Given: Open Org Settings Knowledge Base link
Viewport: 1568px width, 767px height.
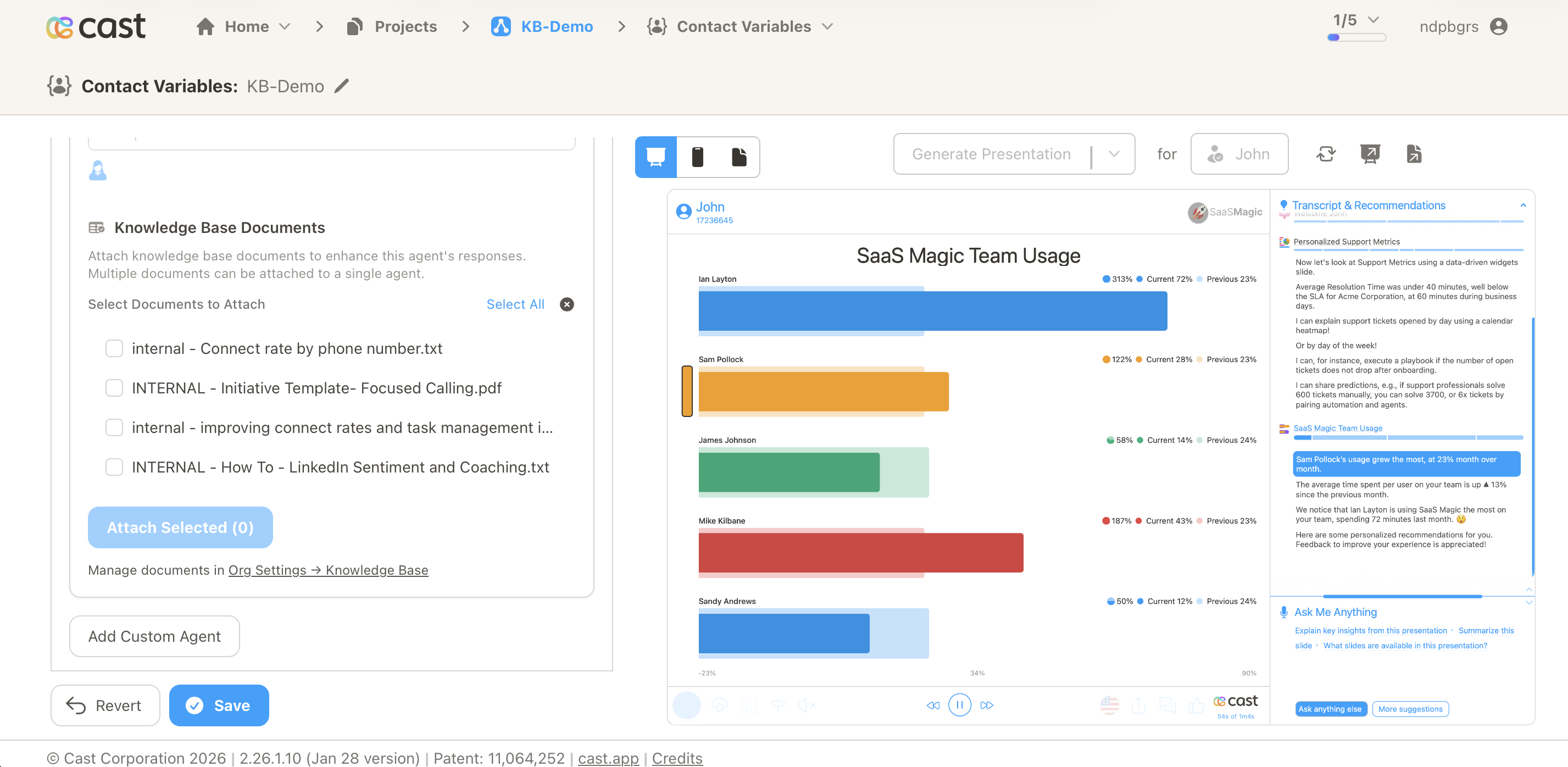Looking at the screenshot, I should pos(328,570).
